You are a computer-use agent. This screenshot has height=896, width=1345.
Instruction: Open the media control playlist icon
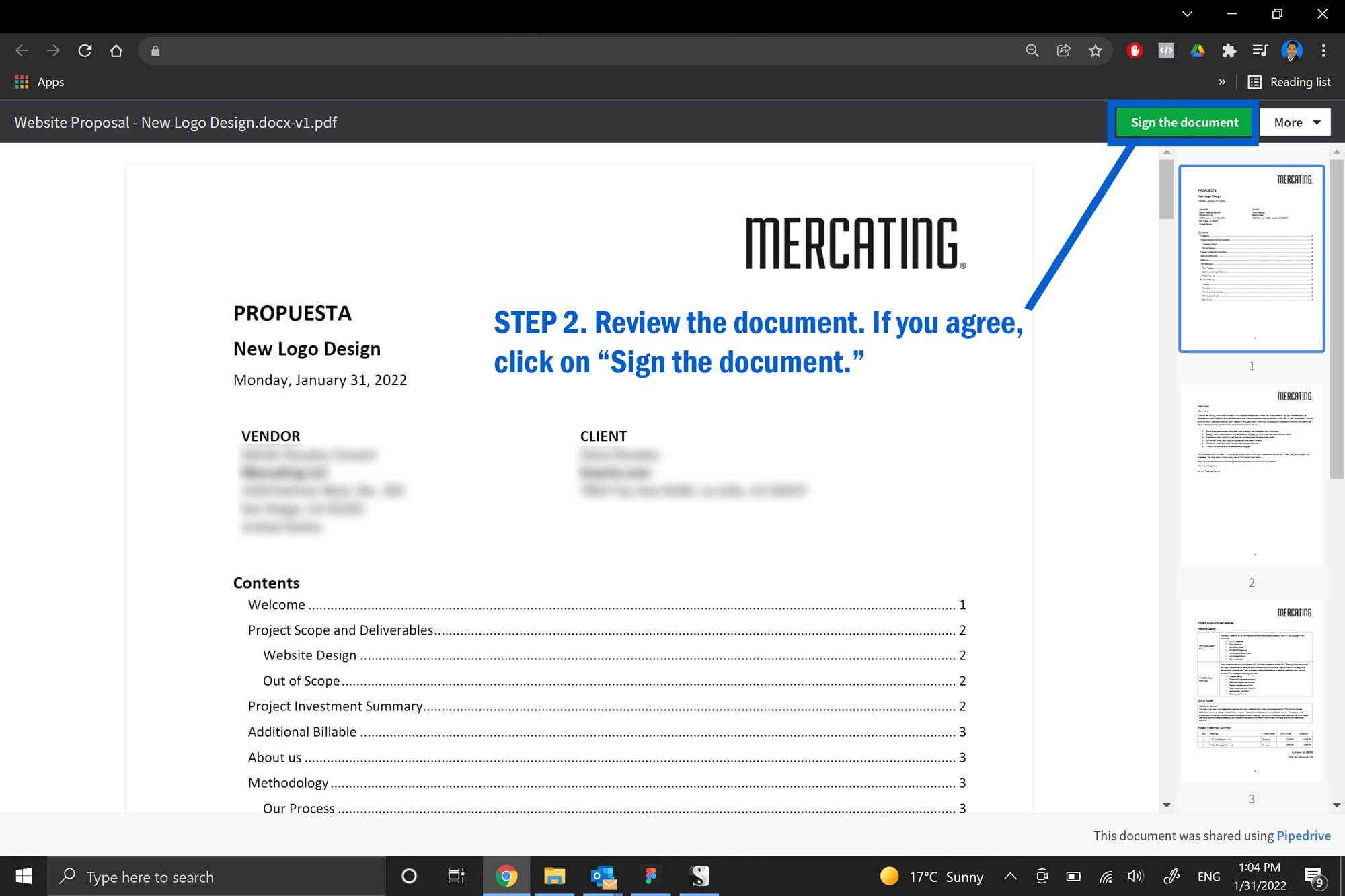point(1260,50)
